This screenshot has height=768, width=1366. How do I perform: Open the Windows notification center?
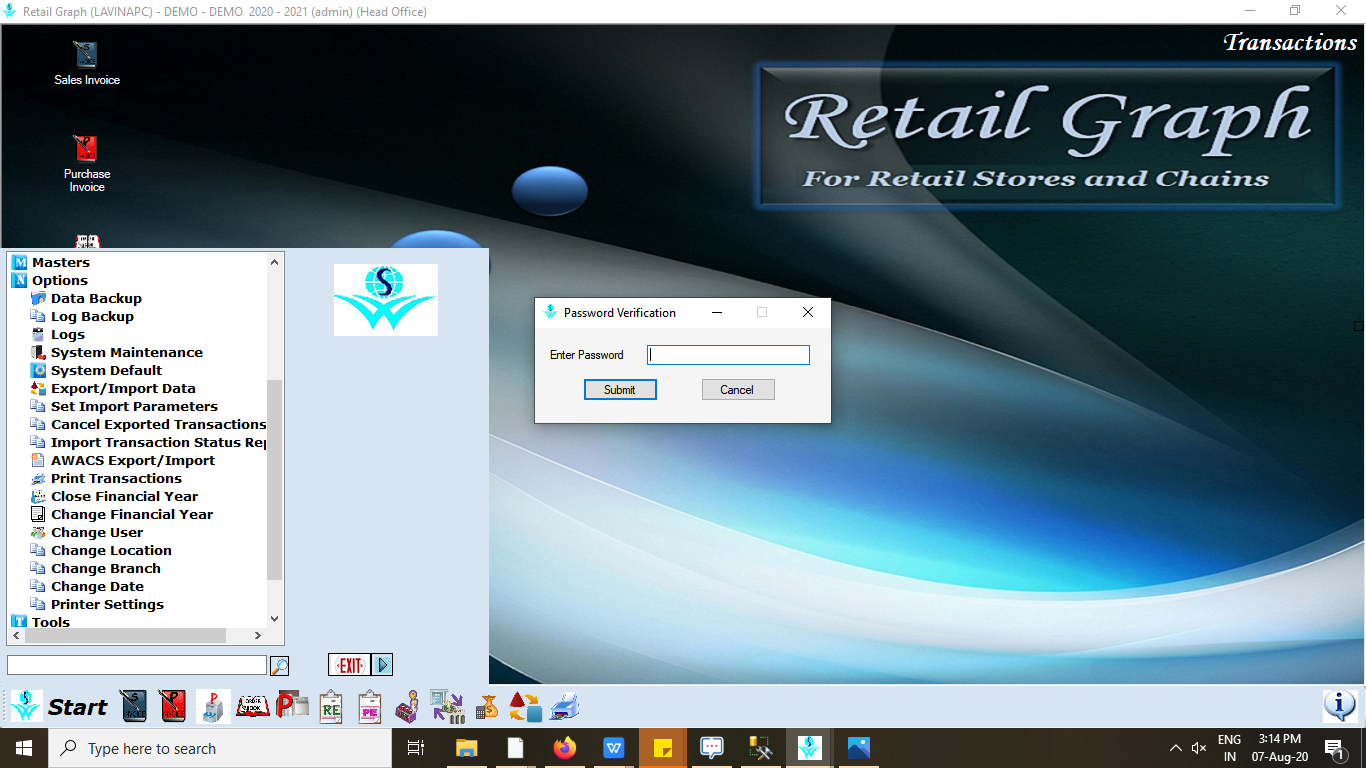coord(1333,748)
